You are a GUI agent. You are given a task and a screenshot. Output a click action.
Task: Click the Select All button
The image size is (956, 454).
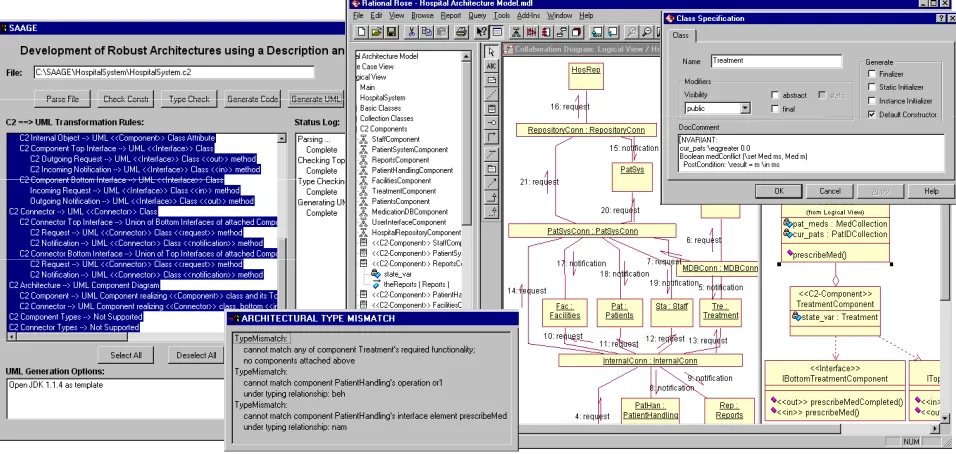coord(126,355)
